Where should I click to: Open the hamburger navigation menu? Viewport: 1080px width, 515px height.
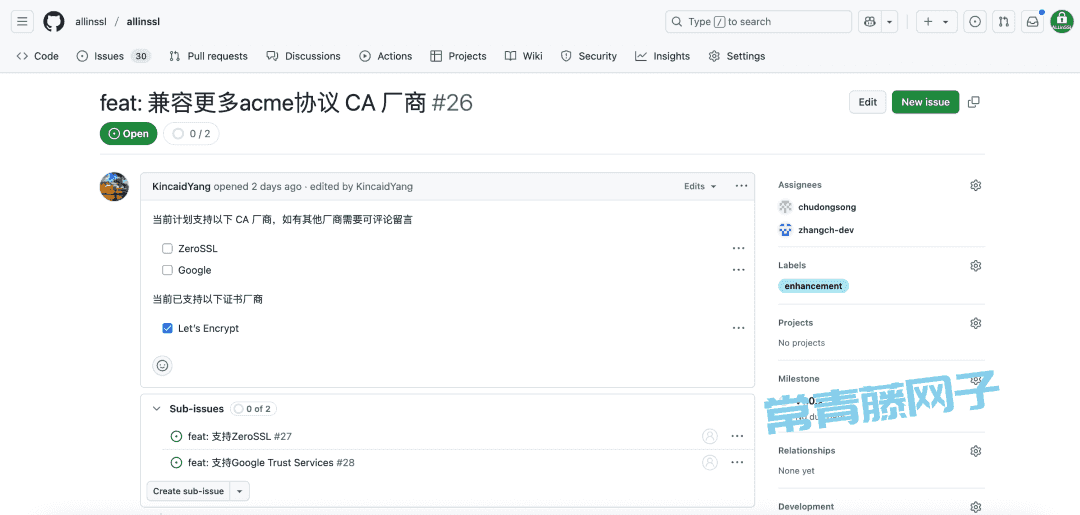point(22,21)
